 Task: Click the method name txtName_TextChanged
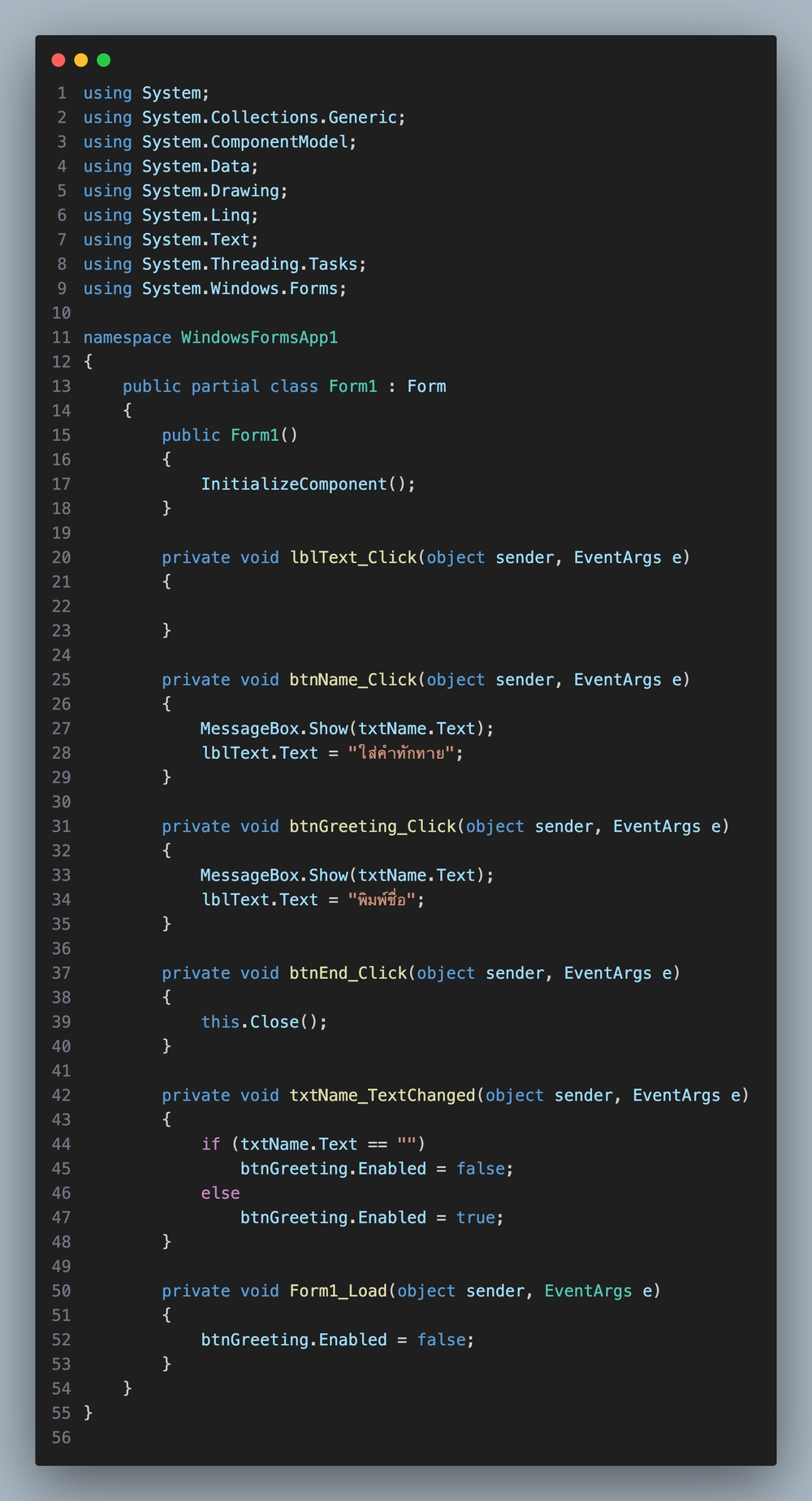(382, 1096)
